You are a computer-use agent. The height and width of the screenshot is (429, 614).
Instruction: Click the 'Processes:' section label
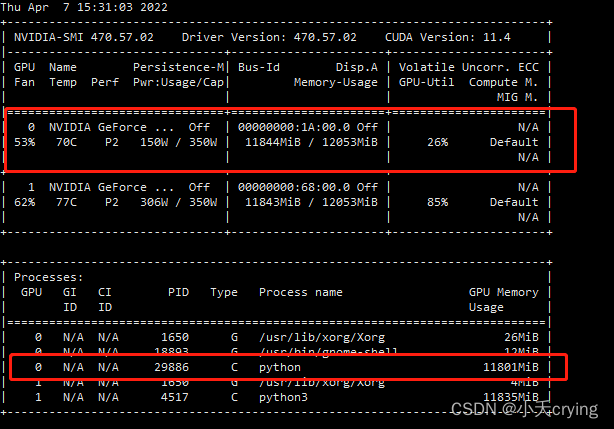49,277
